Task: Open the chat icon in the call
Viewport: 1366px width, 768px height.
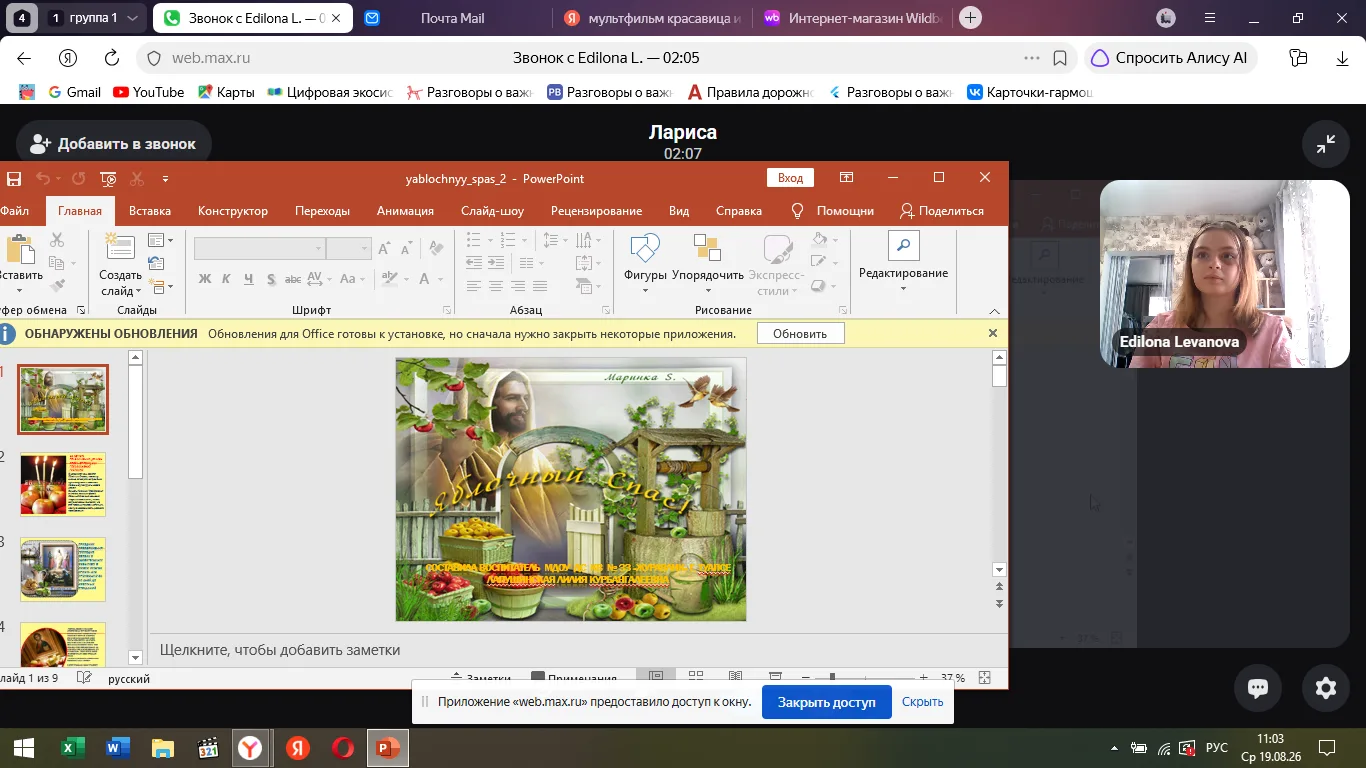Action: [1258, 687]
